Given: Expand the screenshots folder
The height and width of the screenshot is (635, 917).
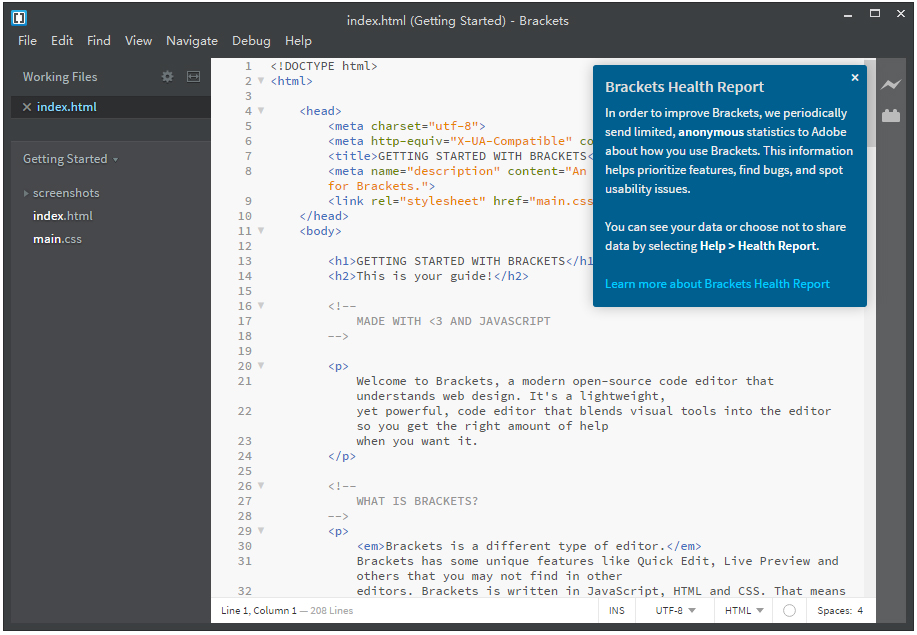Looking at the screenshot, I should click(27, 193).
